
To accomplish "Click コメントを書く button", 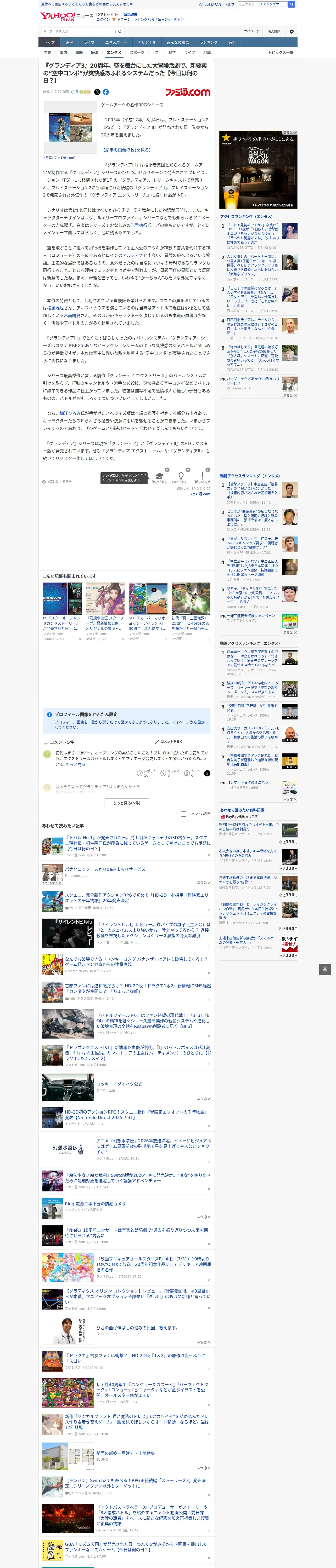I will (168, 742).
